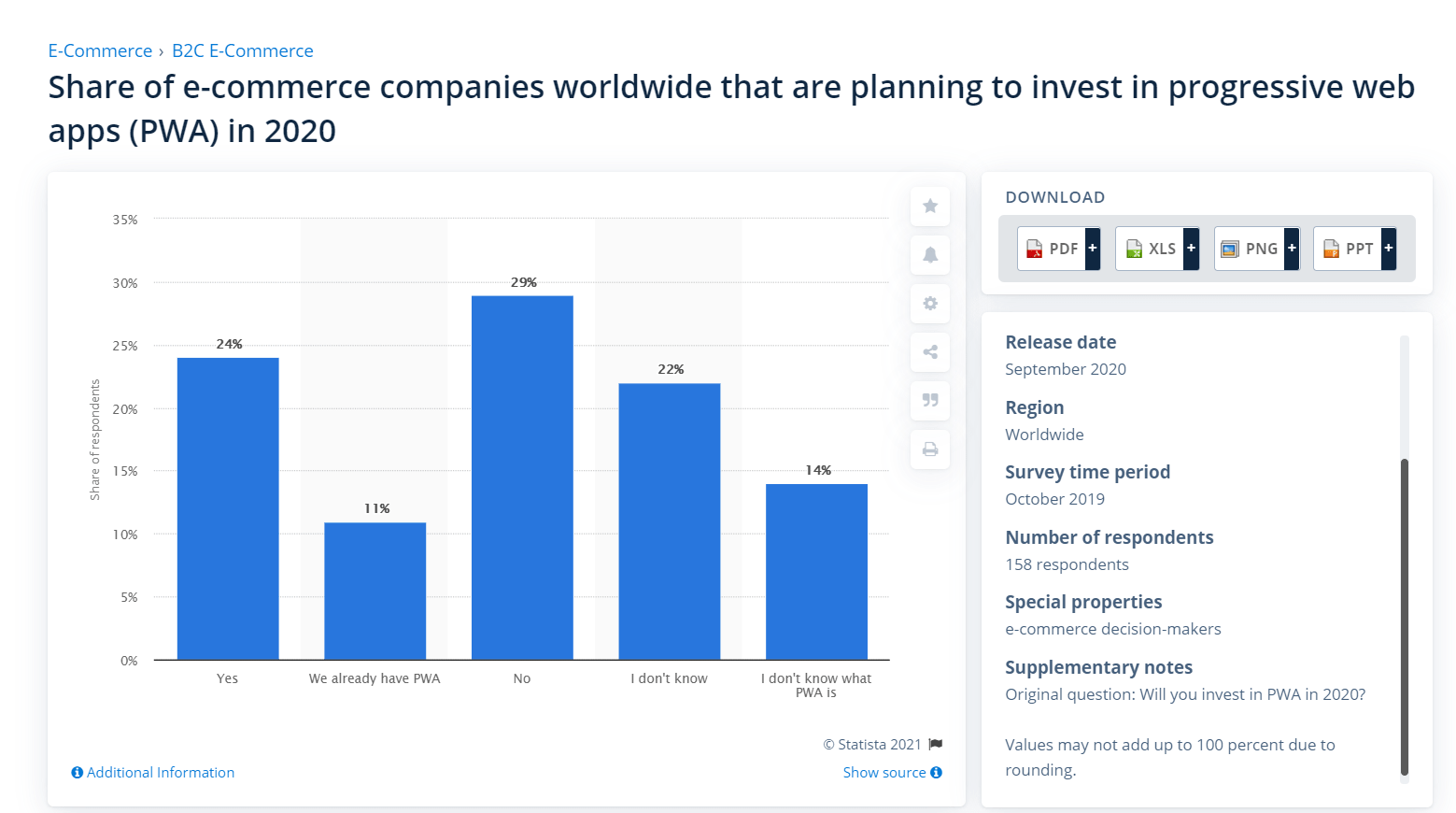The height and width of the screenshot is (813, 1456).
Task: Open the B2C E-Commerce breadcrumb link
Action: (x=243, y=50)
